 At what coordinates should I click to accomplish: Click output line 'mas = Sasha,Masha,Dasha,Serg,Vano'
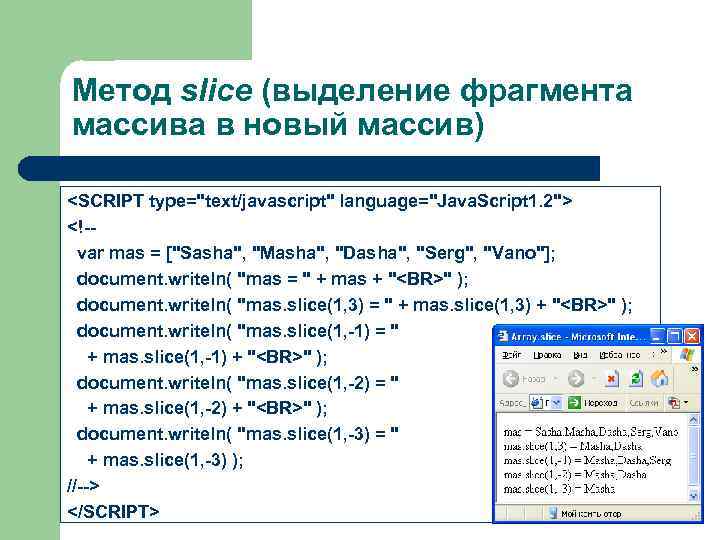coord(591,432)
